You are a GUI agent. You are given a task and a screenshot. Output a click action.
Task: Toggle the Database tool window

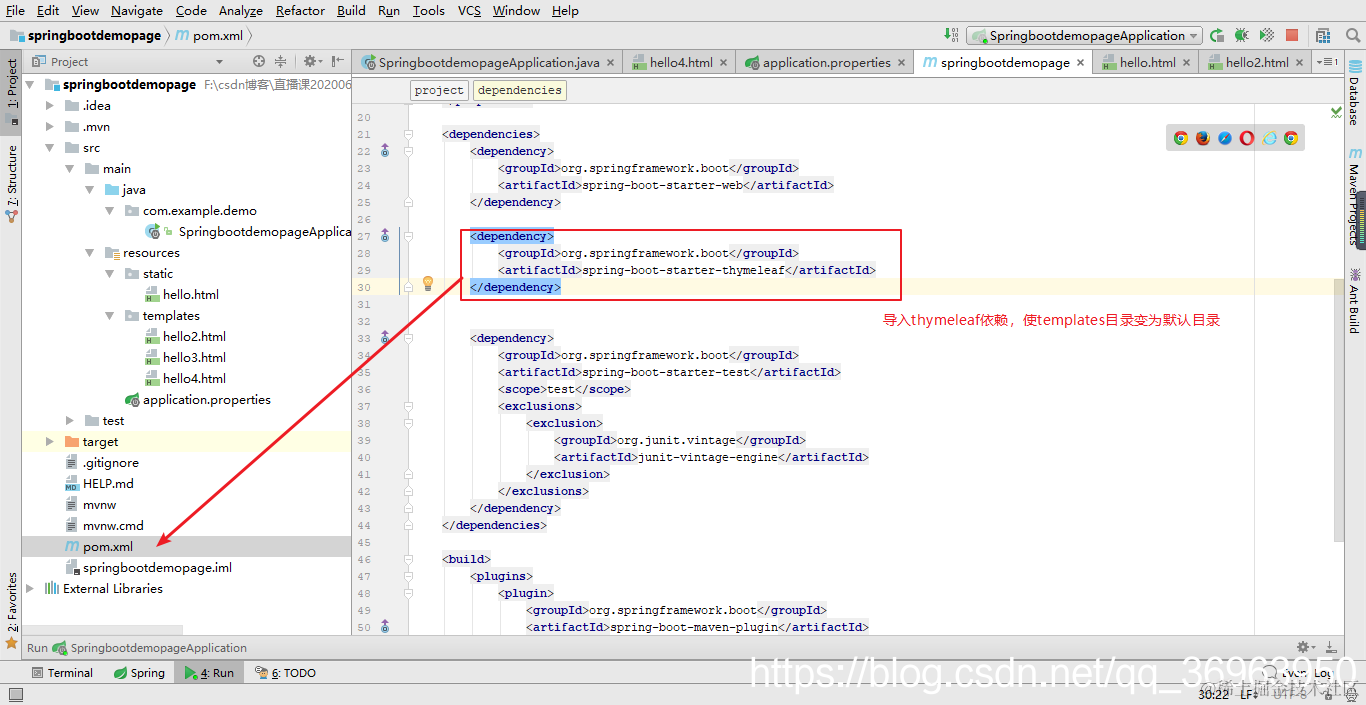tap(1355, 91)
